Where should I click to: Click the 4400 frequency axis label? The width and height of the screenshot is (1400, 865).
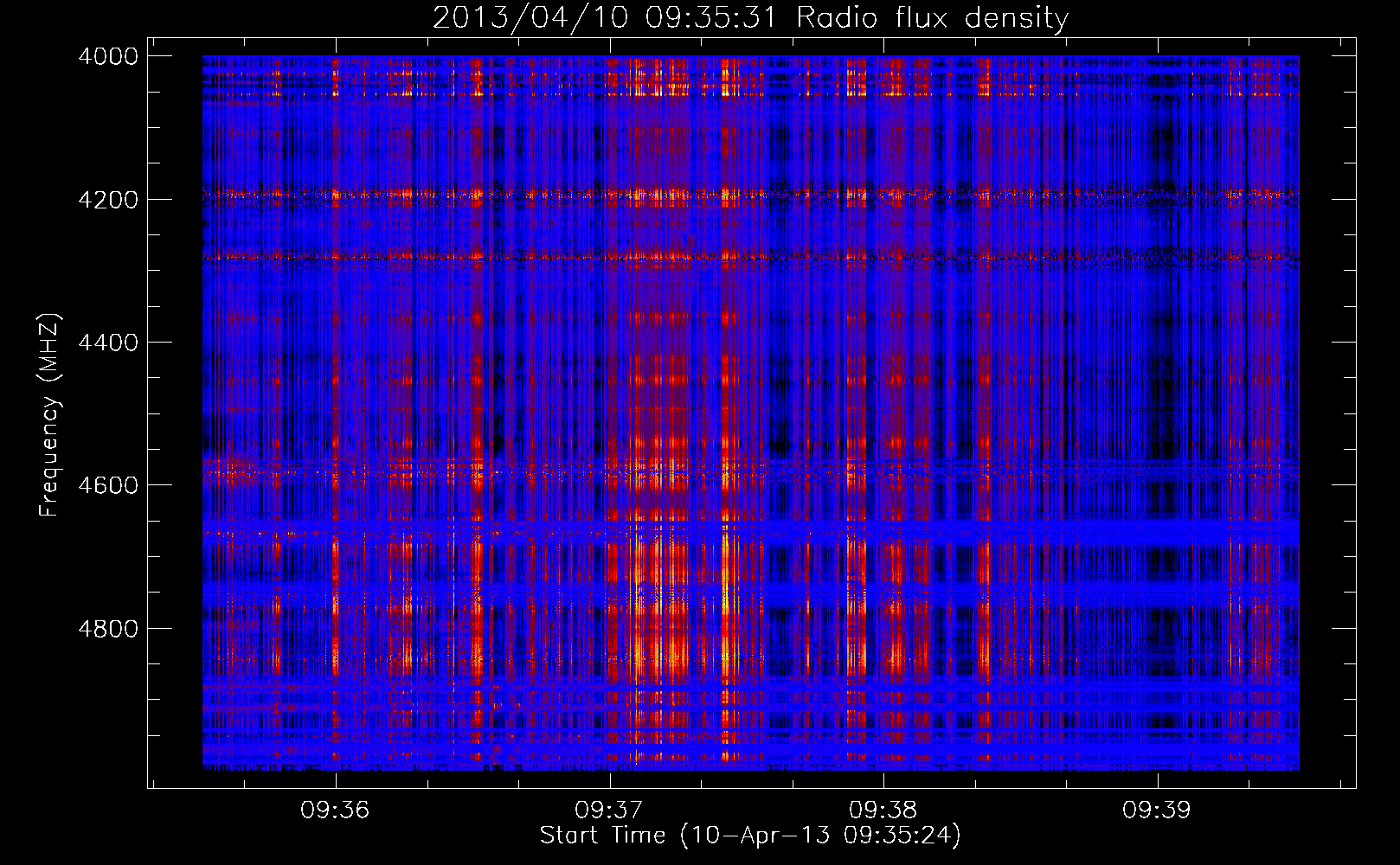108,343
